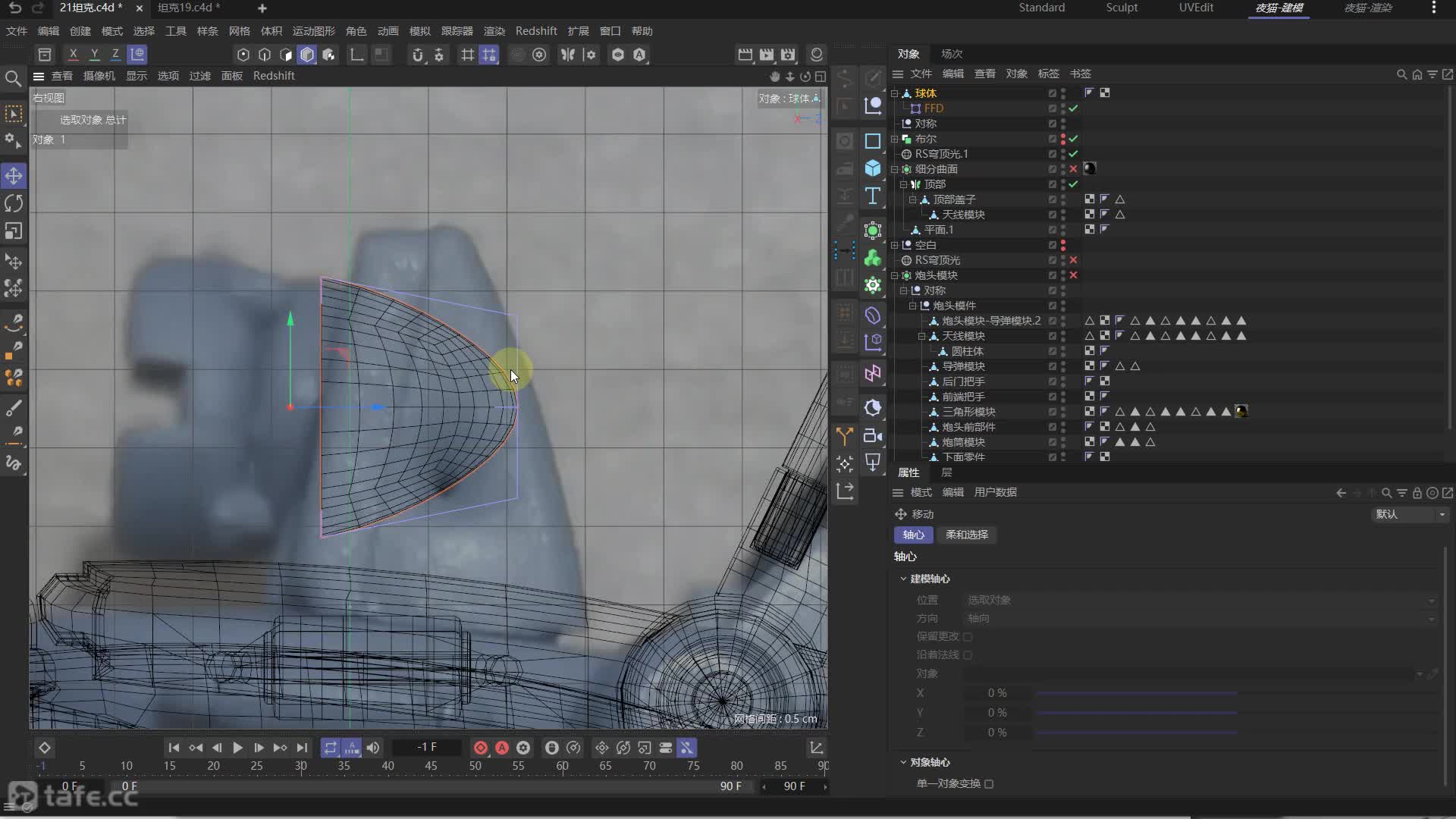Switch to Sculpt layout tab
This screenshot has width=1456, height=819.
1122,8
